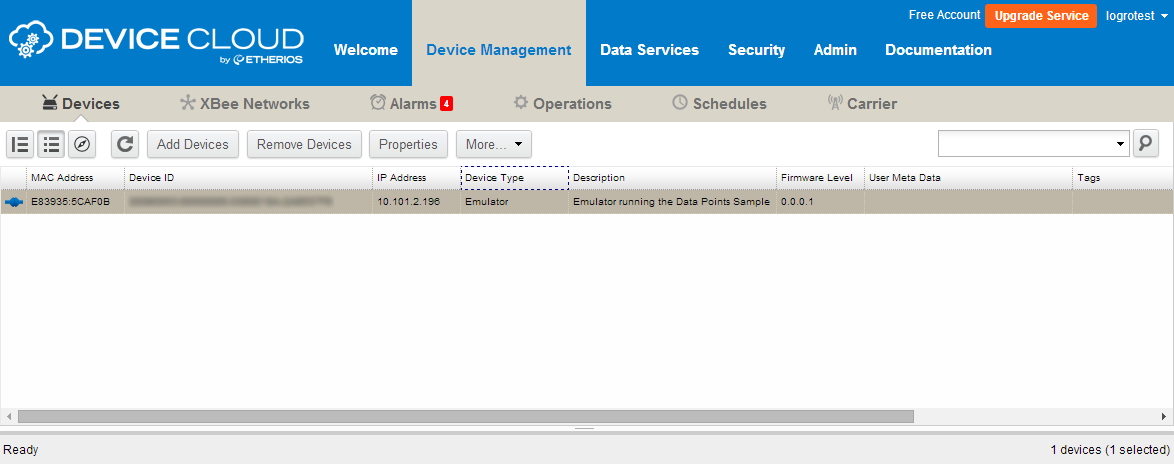Switch to XBee Networks sub-tab
1174x464 pixels.
tap(245, 104)
